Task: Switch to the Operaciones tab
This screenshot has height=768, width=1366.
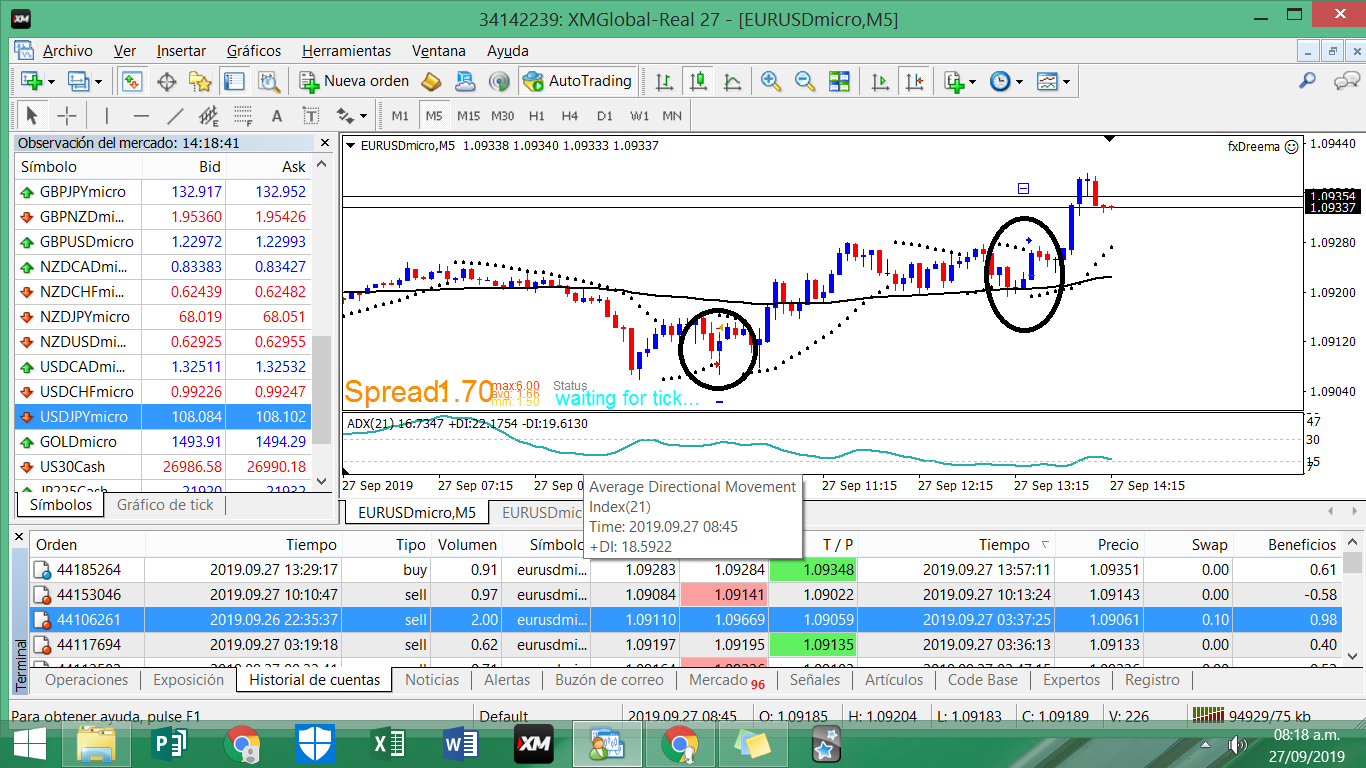Action: coord(87,680)
